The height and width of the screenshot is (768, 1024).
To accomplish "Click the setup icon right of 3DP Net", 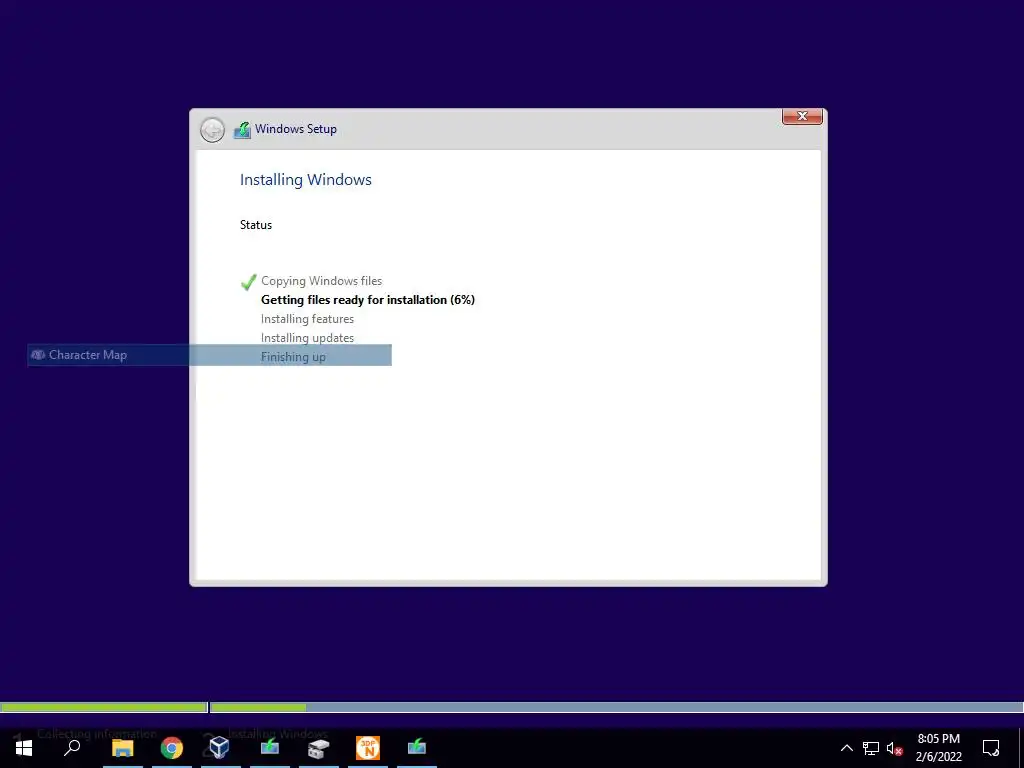I will [417, 747].
